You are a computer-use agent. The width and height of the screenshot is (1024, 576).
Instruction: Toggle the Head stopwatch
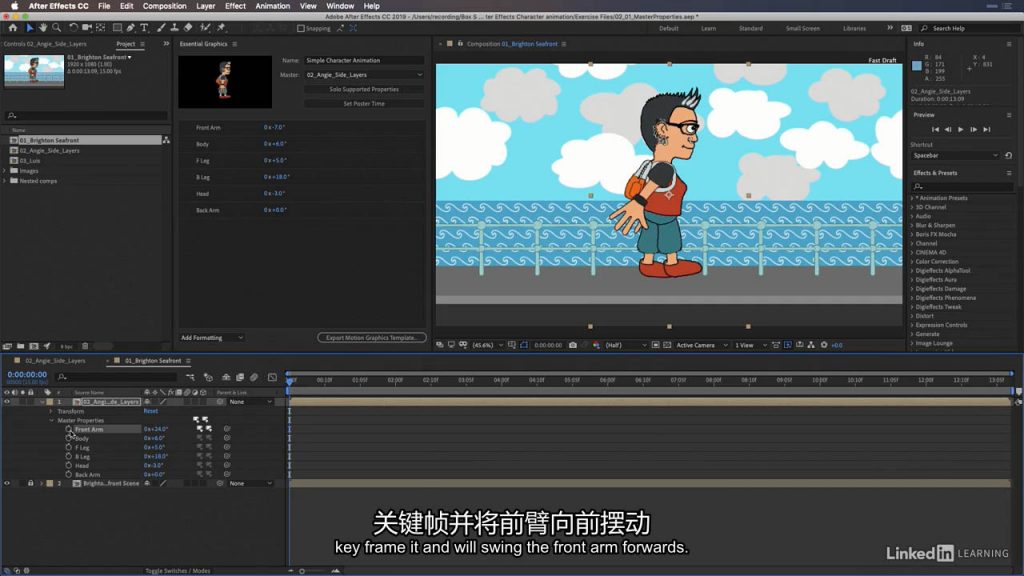69,466
